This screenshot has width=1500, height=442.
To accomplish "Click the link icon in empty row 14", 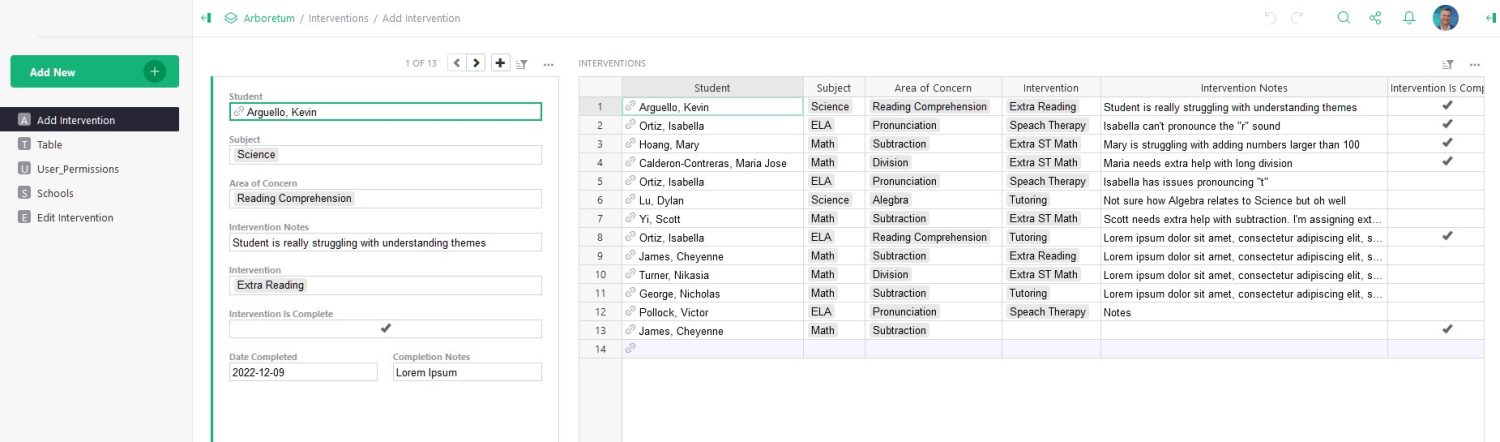I will click(630, 349).
